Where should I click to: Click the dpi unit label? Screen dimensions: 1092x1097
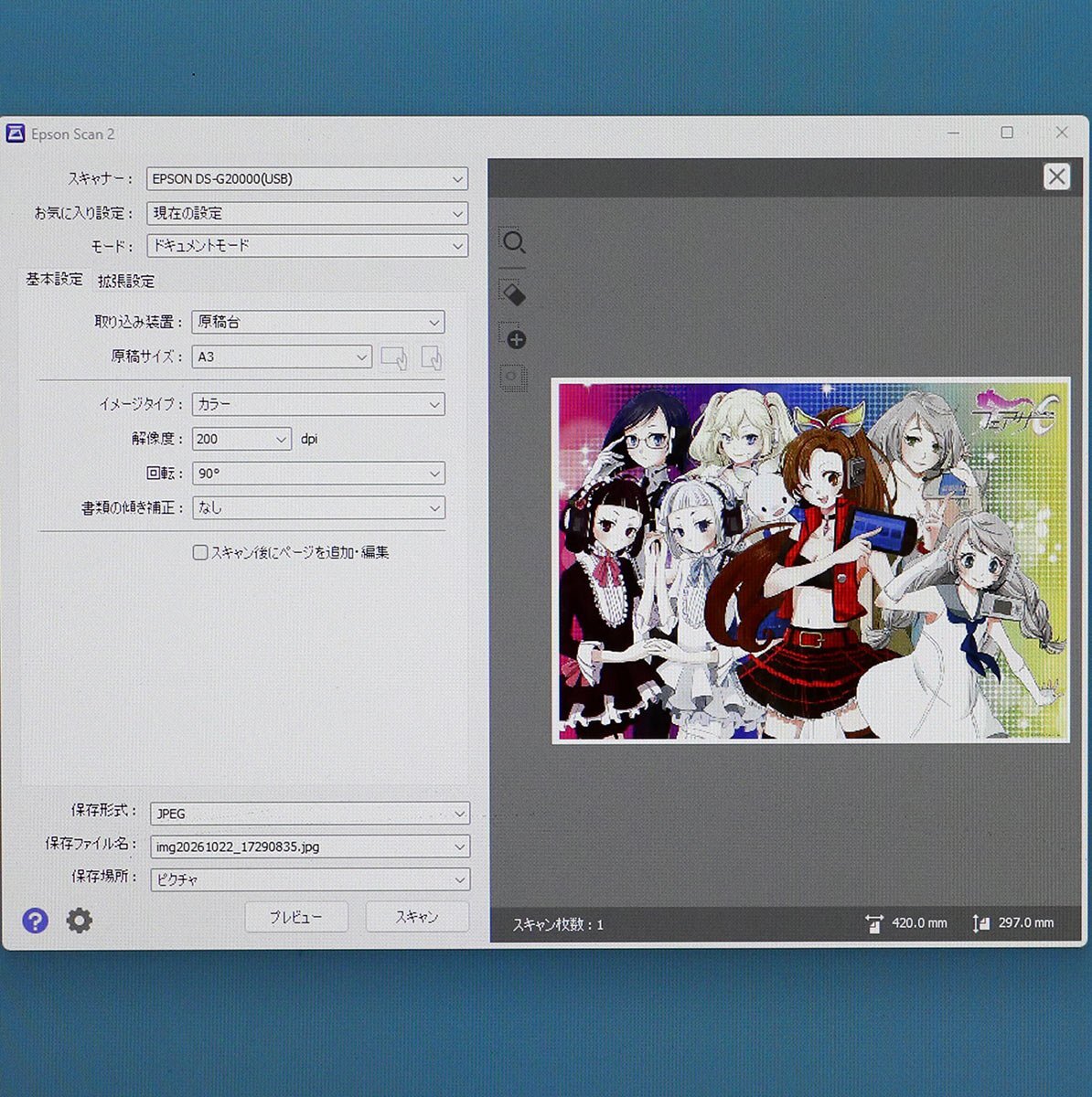click(x=309, y=439)
